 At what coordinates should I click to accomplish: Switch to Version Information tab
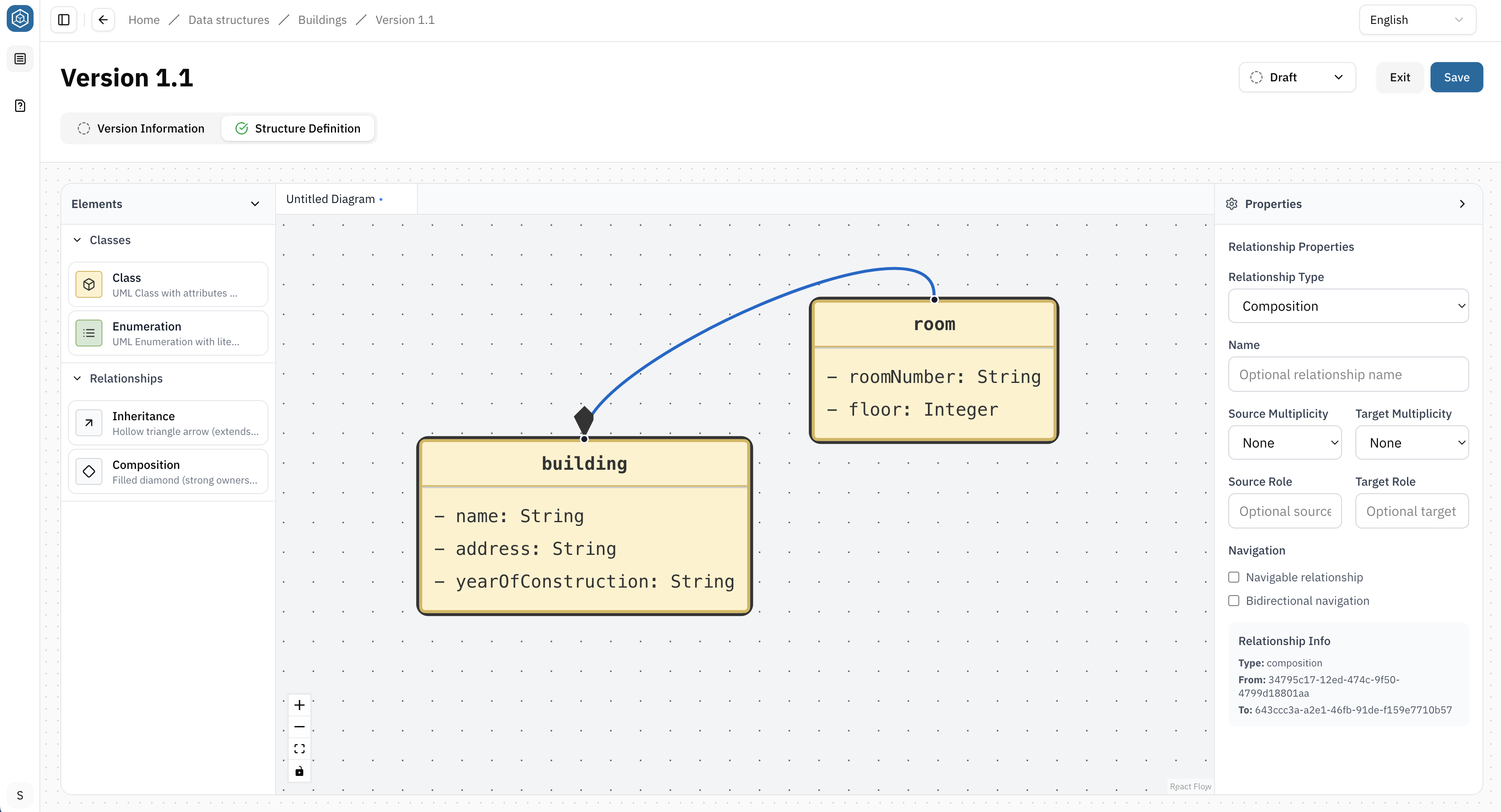142,128
